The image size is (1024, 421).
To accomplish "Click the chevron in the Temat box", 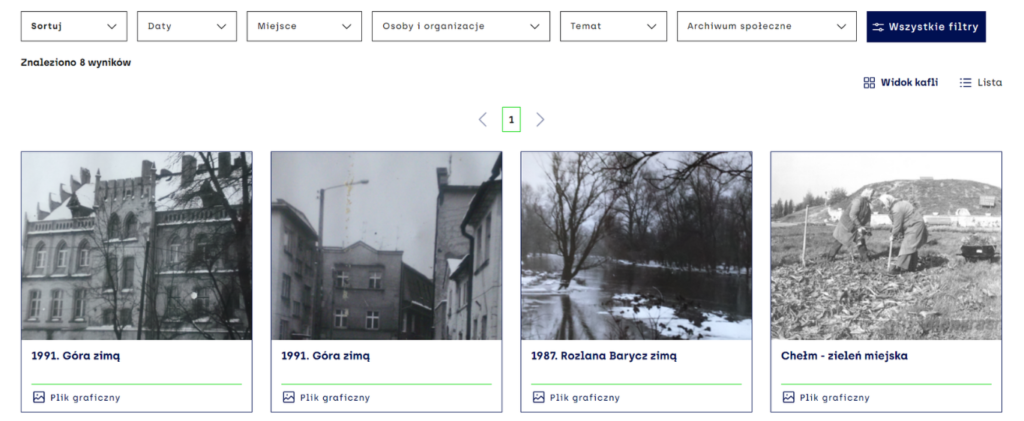I will click(x=651, y=27).
